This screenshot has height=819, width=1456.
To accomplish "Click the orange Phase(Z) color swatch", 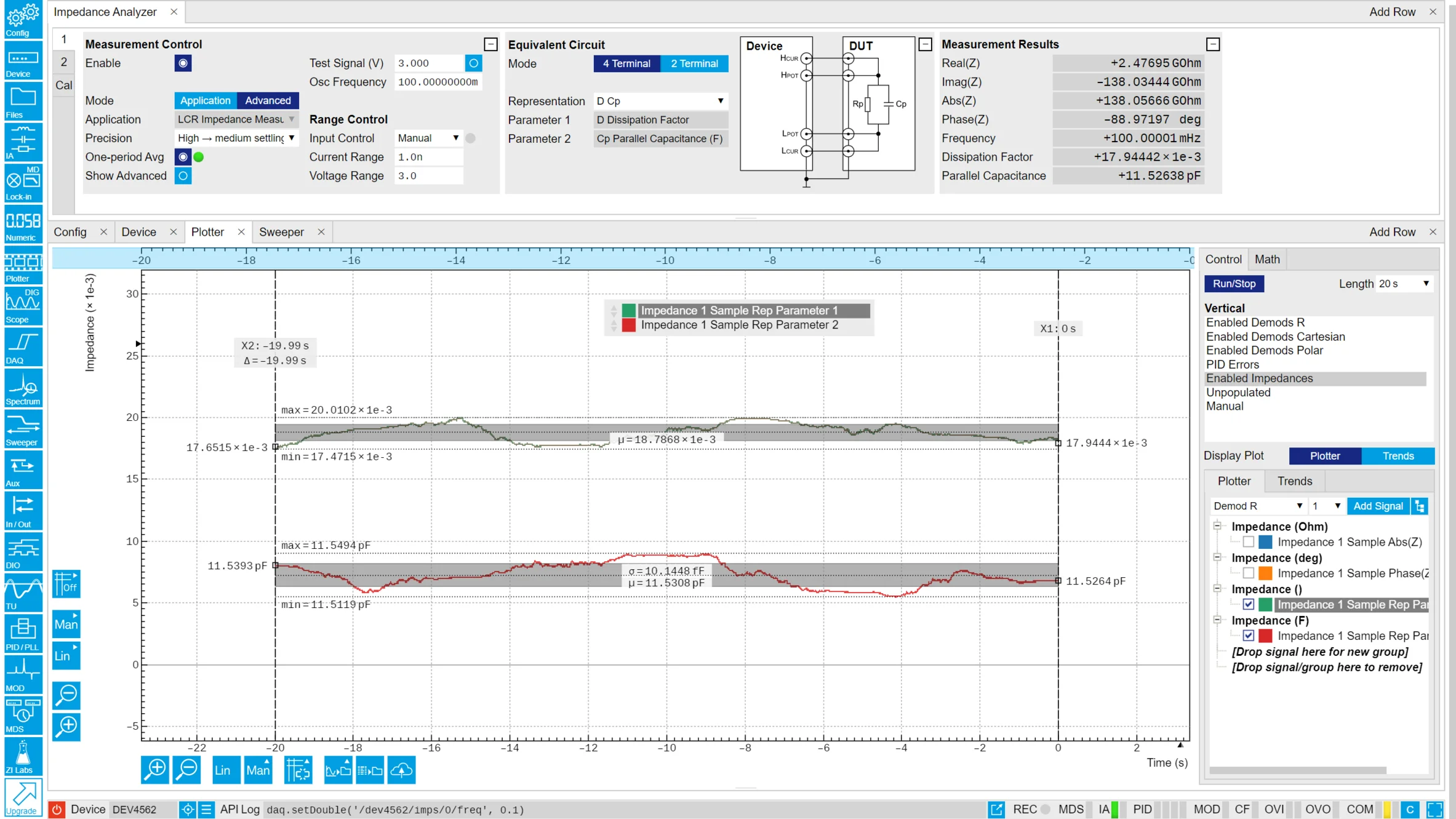I will [x=1265, y=573].
